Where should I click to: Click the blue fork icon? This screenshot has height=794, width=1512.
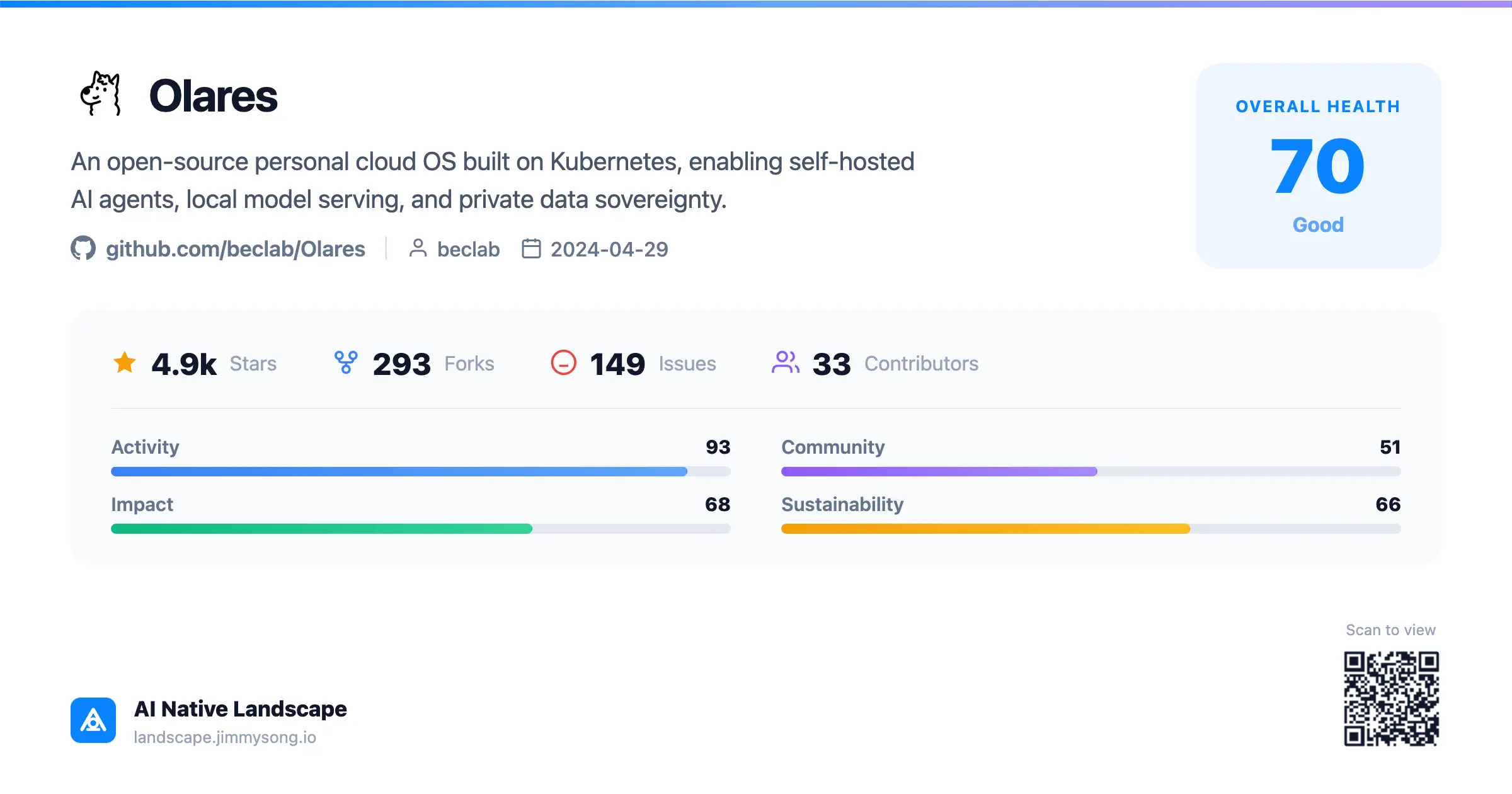click(346, 362)
